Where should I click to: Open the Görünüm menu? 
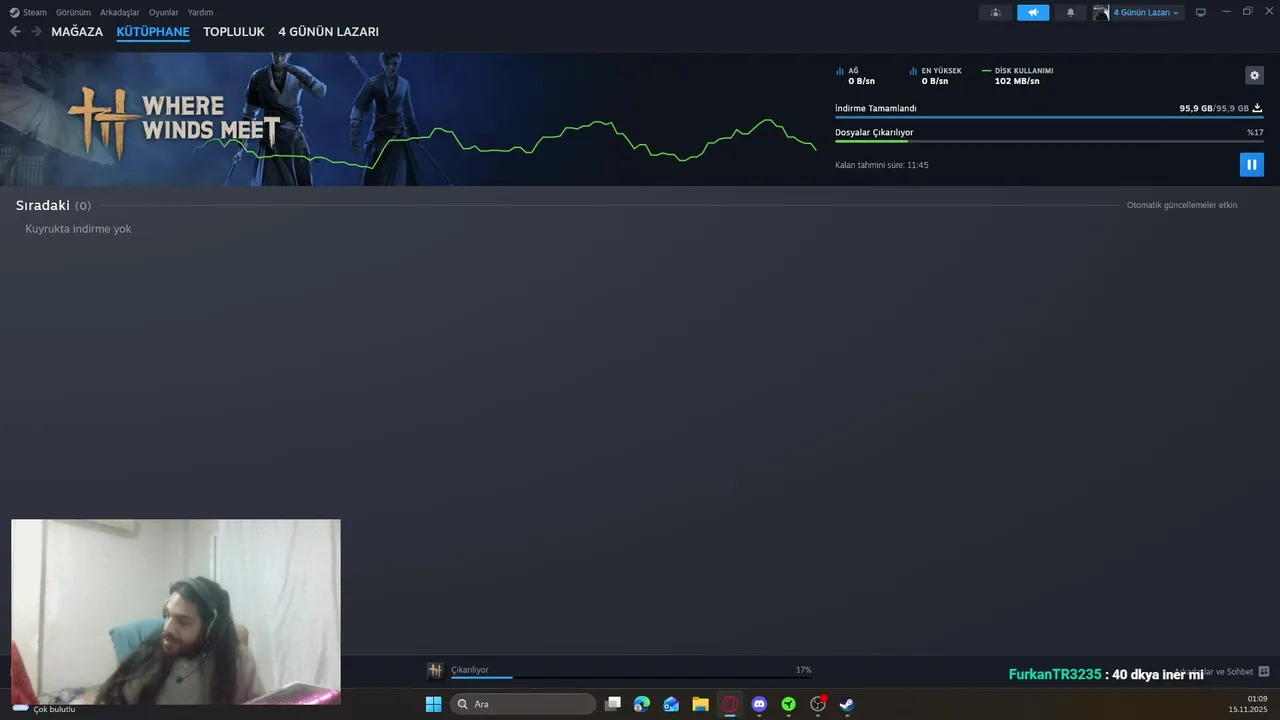coord(73,12)
